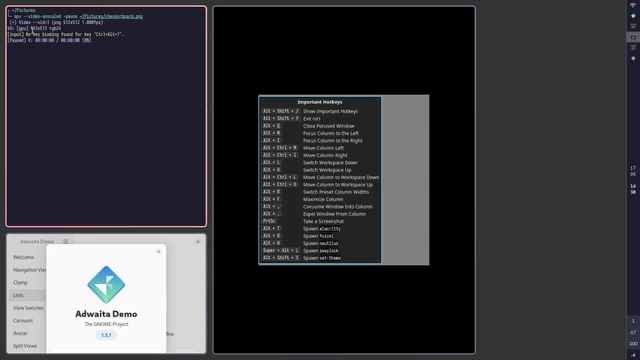Click 'Spawn swaylock' hotkey row

point(320,251)
